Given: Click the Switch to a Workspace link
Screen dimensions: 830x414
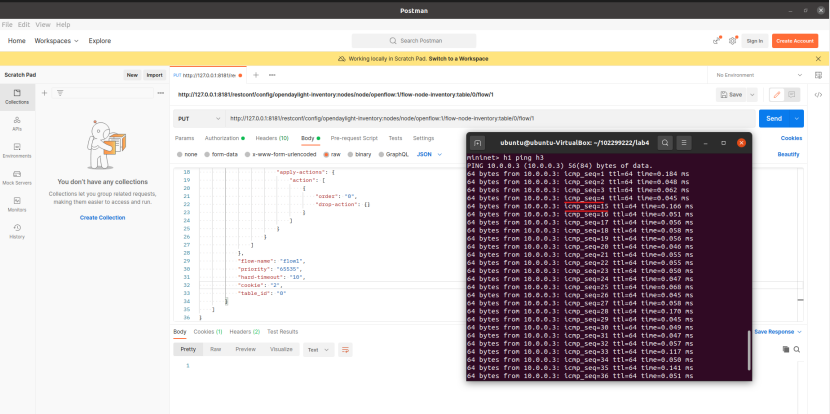Looking at the screenshot, I should [458, 59].
